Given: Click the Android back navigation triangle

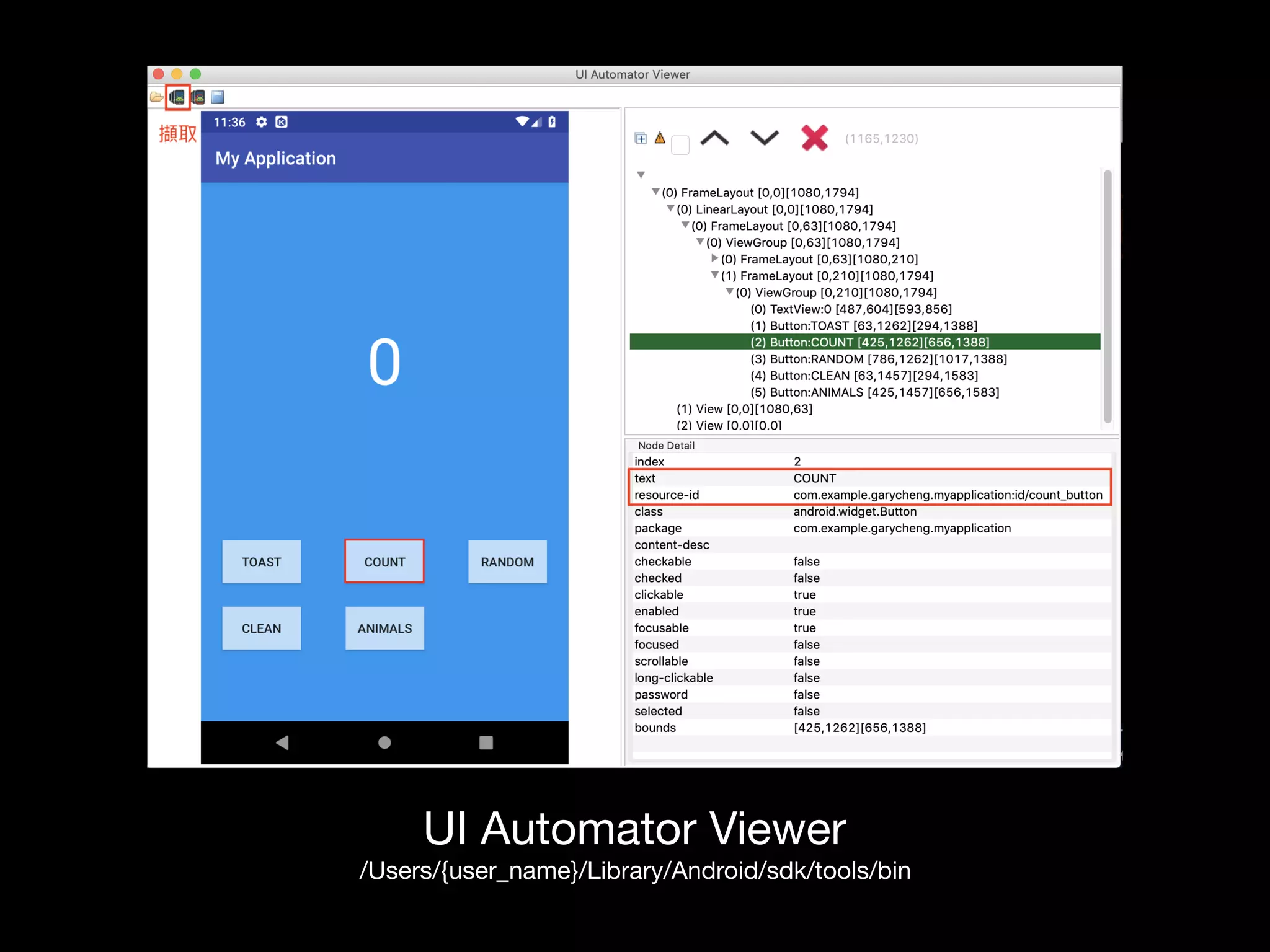Looking at the screenshot, I should point(283,743).
